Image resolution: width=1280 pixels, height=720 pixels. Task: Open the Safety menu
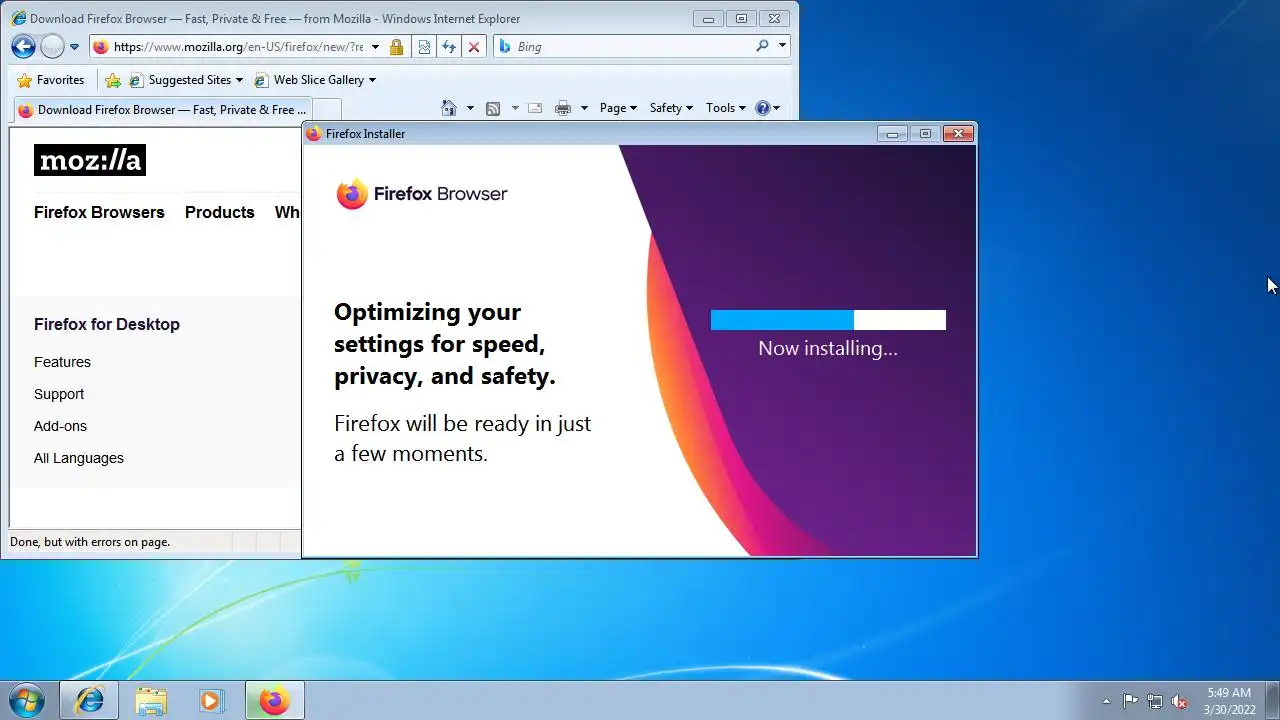tap(671, 108)
